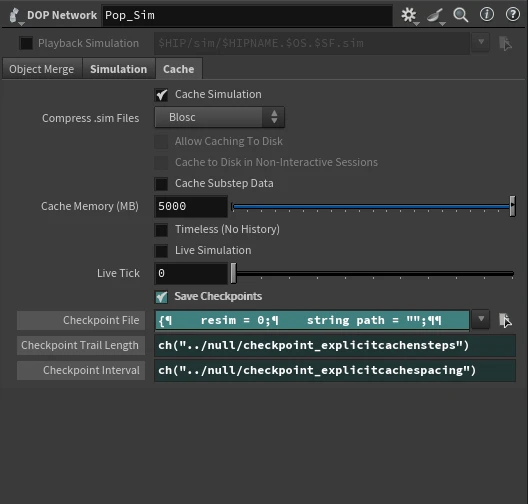Enable Cache Substep Data checkbox
This screenshot has width=528, height=504.
point(161,184)
